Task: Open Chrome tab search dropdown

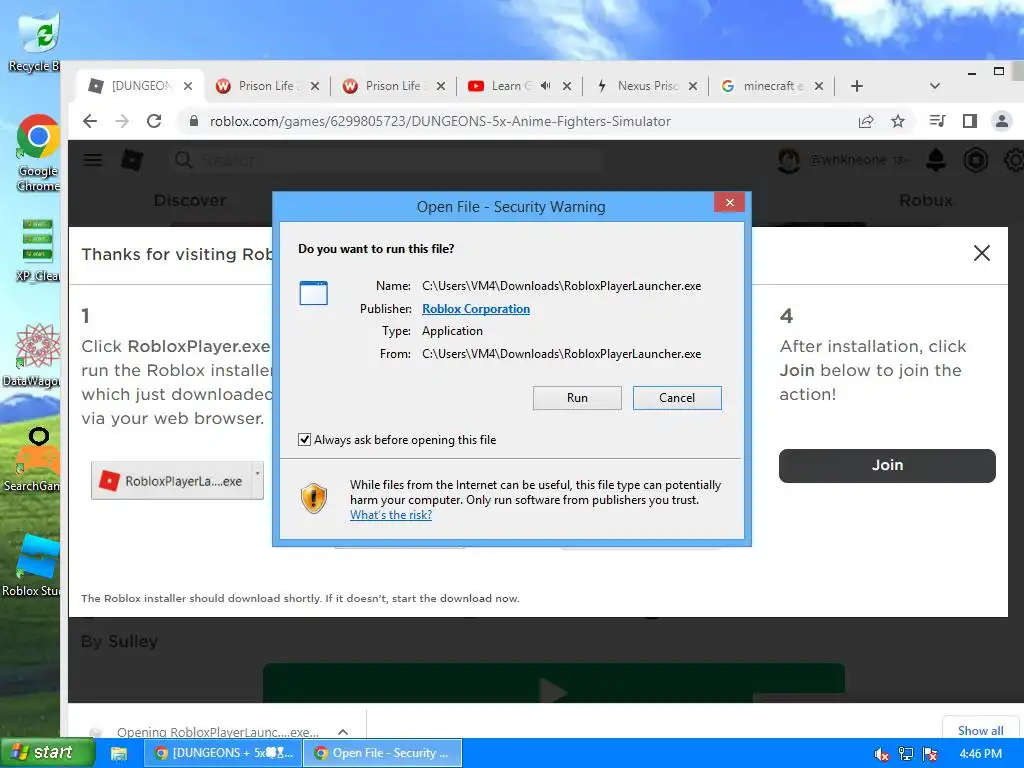Action: click(935, 86)
